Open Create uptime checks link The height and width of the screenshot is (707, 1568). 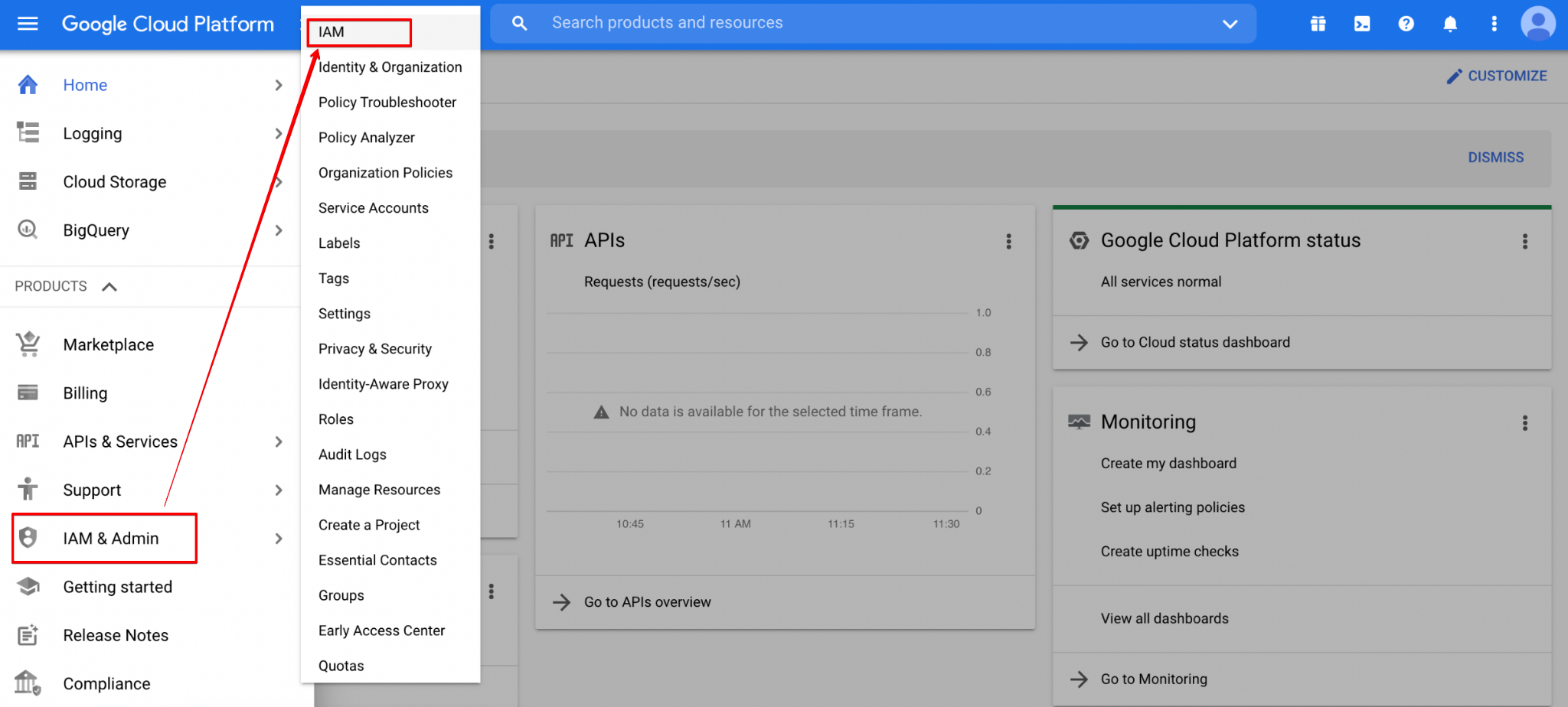(x=1169, y=551)
